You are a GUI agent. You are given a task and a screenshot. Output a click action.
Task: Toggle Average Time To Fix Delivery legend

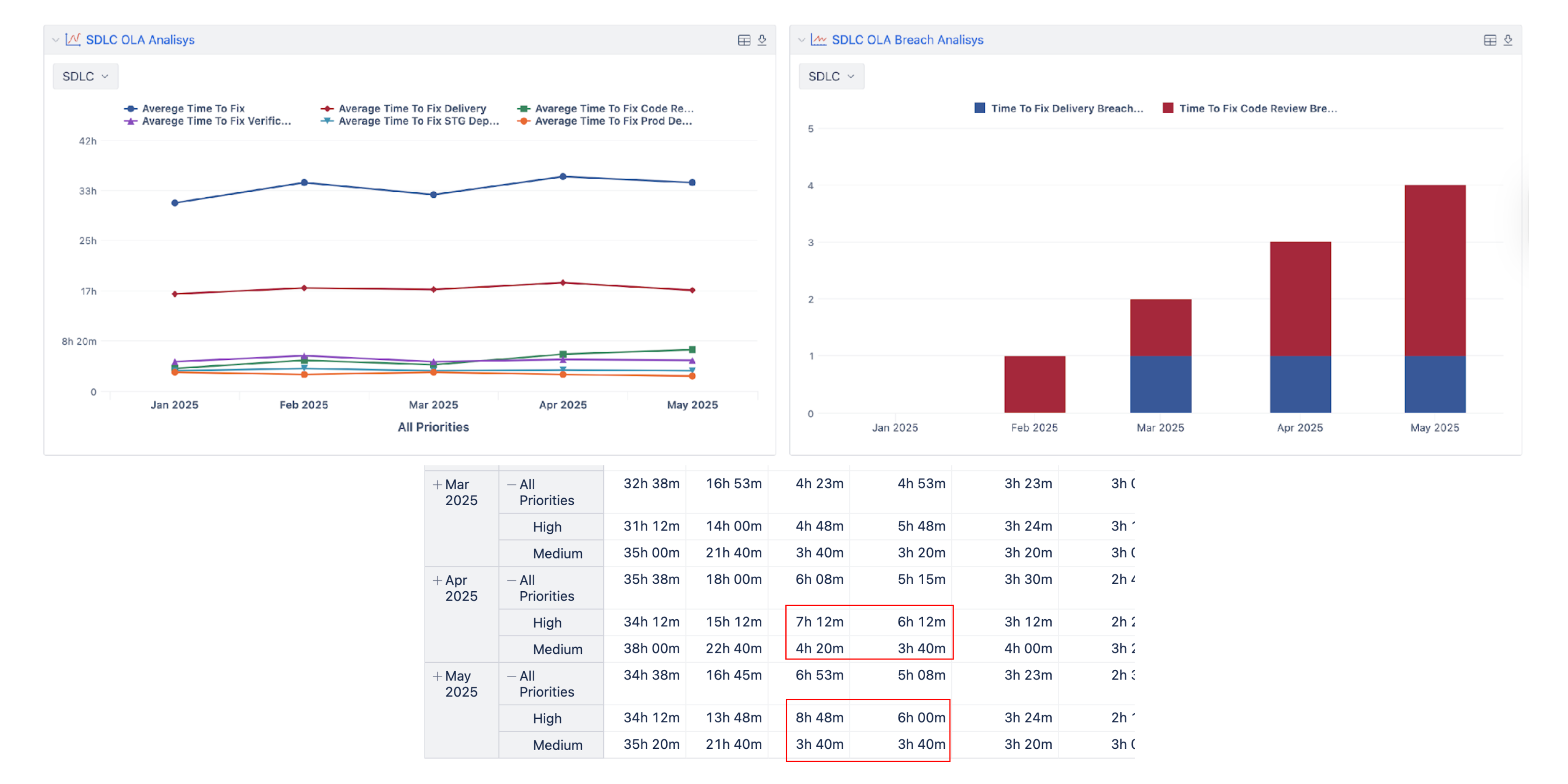(x=412, y=108)
